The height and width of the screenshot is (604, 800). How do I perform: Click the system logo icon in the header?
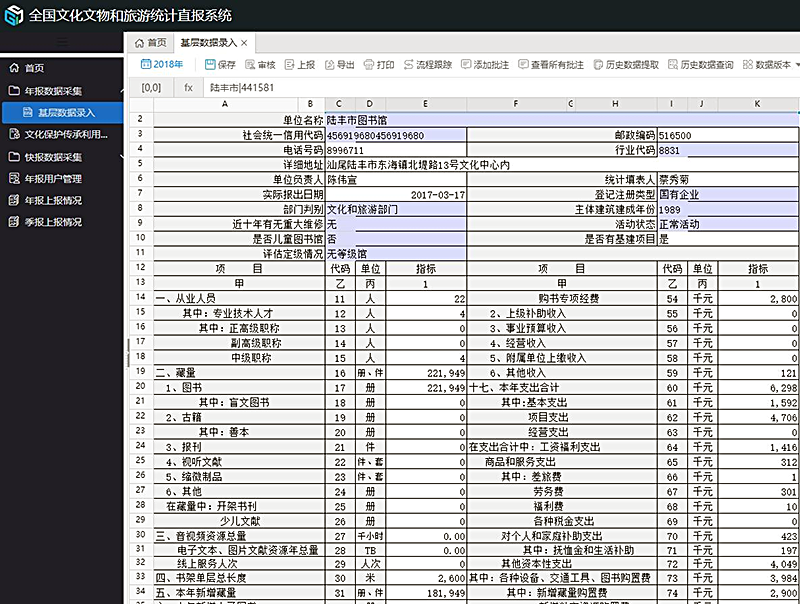coord(14,15)
